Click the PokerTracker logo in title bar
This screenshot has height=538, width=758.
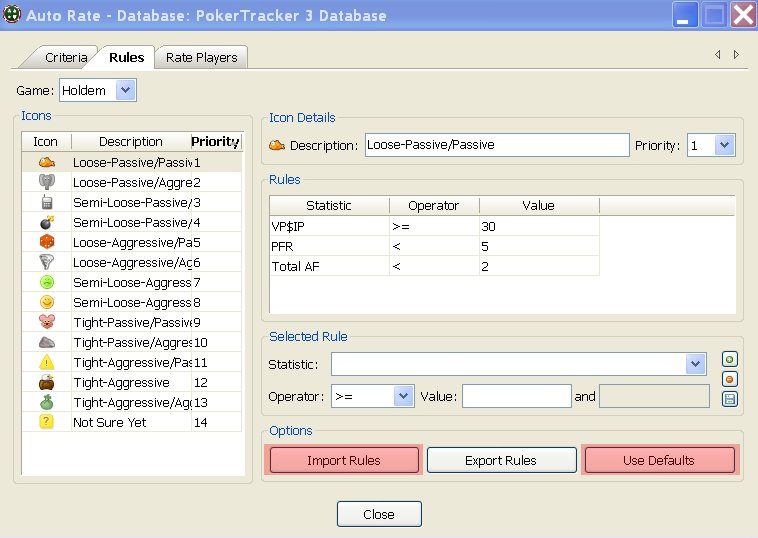click(x=12, y=15)
